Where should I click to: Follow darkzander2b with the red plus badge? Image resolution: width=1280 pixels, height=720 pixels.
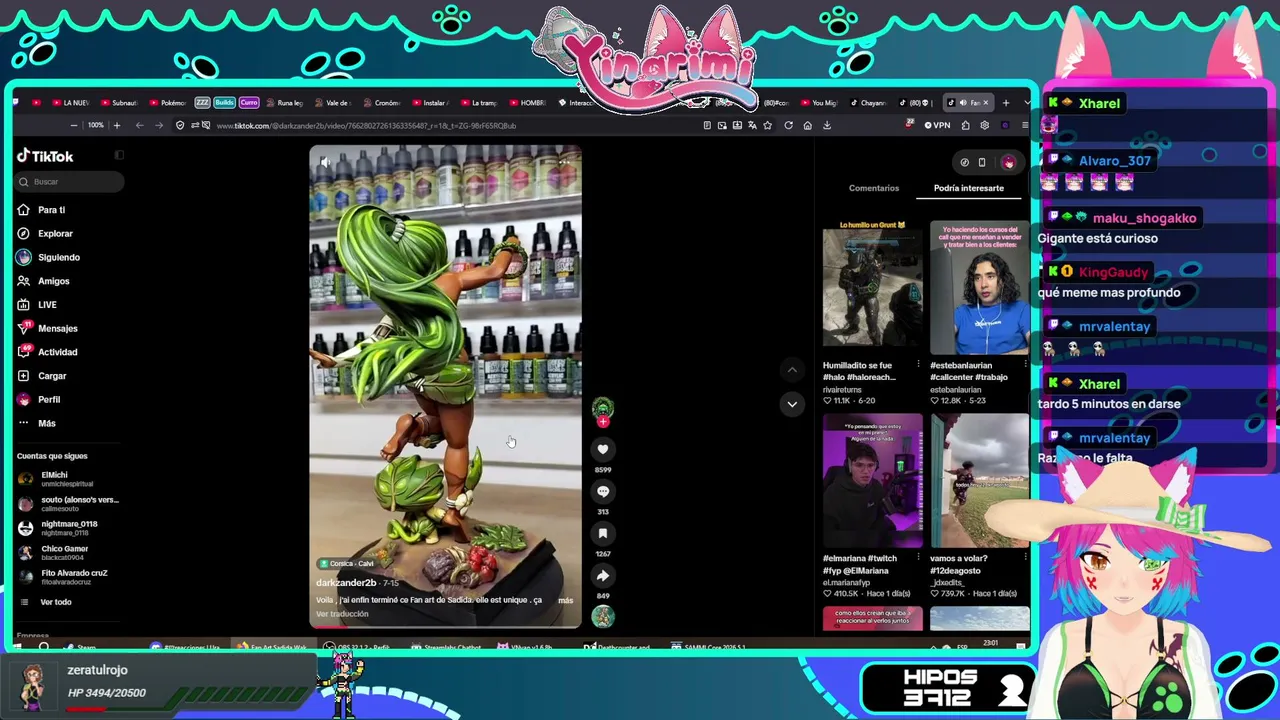(603, 422)
